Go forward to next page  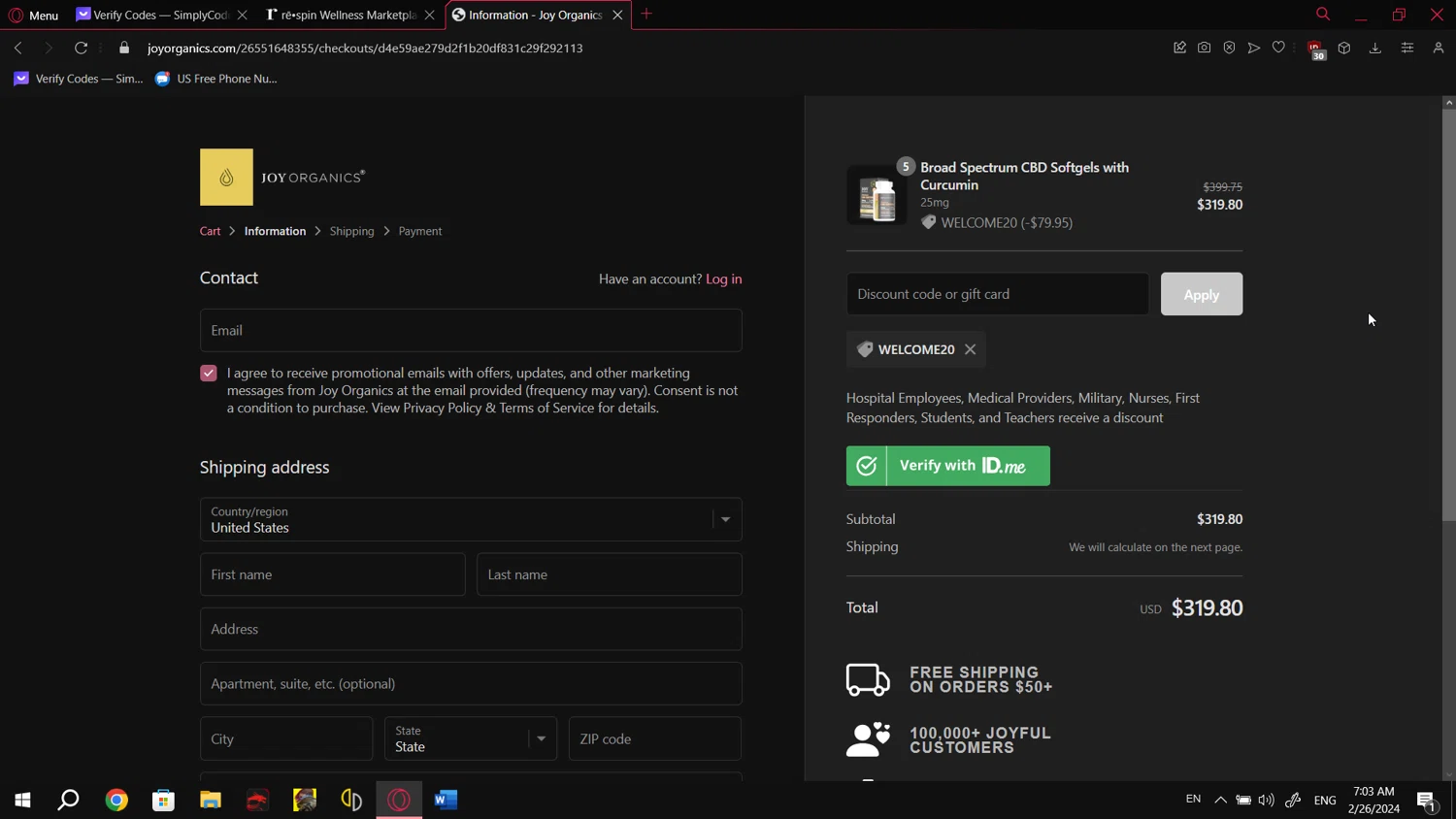(48, 48)
